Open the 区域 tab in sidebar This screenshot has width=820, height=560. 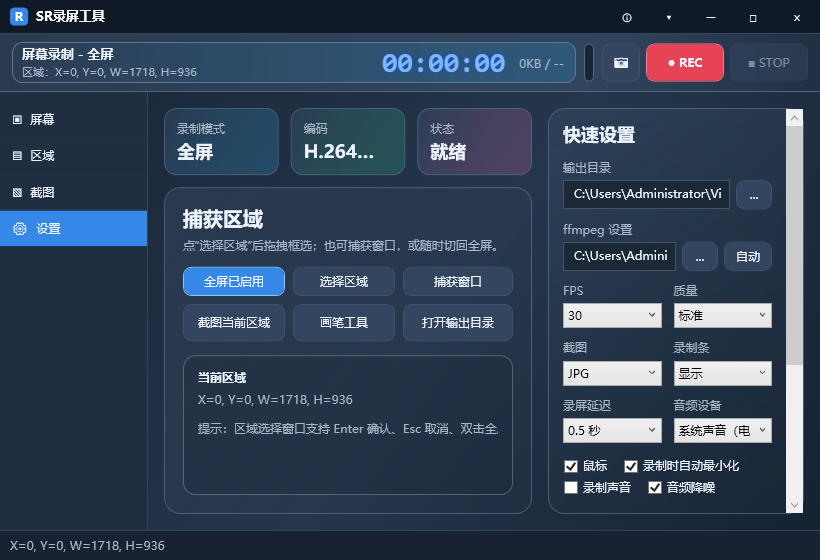click(x=73, y=155)
